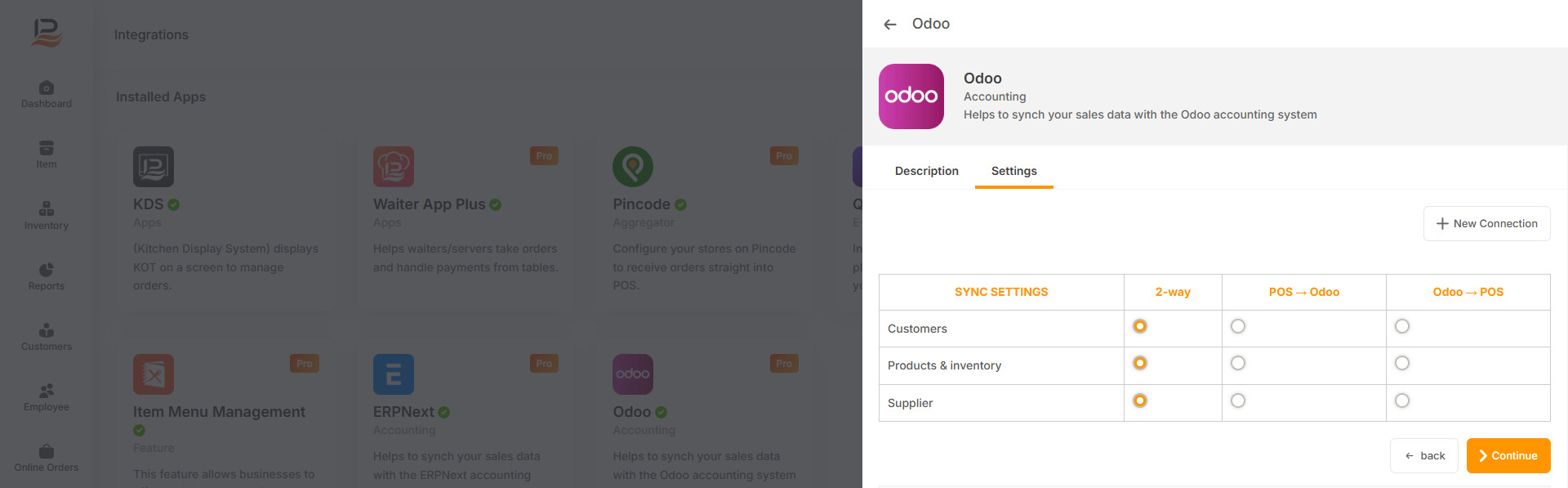This screenshot has height=488, width=1568.
Task: Open Customers in the sidebar
Action: [x=47, y=336]
